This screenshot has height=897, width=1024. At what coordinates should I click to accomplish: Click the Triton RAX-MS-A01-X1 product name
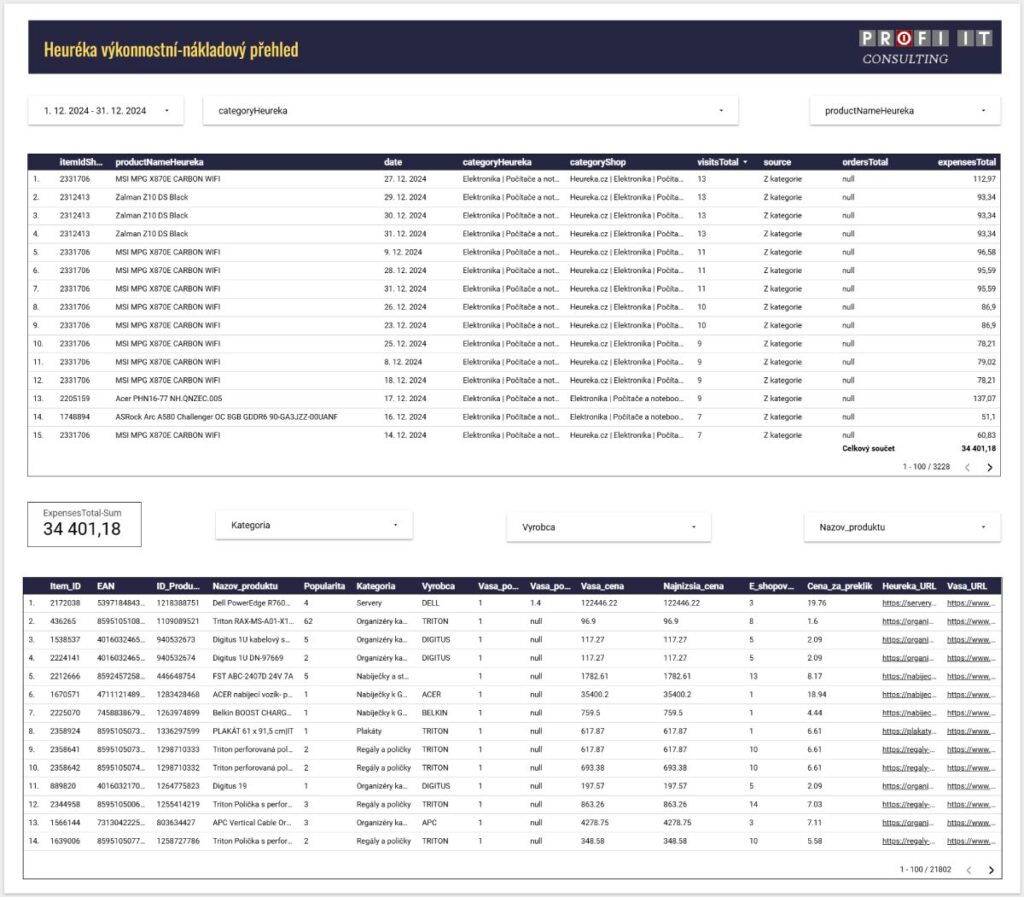pyautogui.click(x=253, y=622)
